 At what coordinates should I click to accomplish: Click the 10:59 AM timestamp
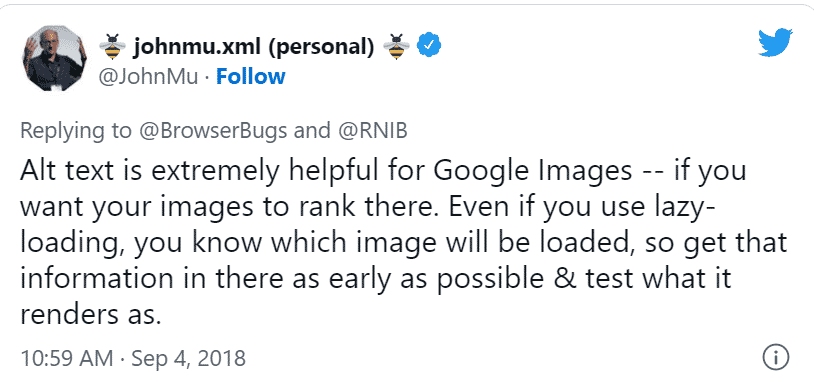[66, 358]
